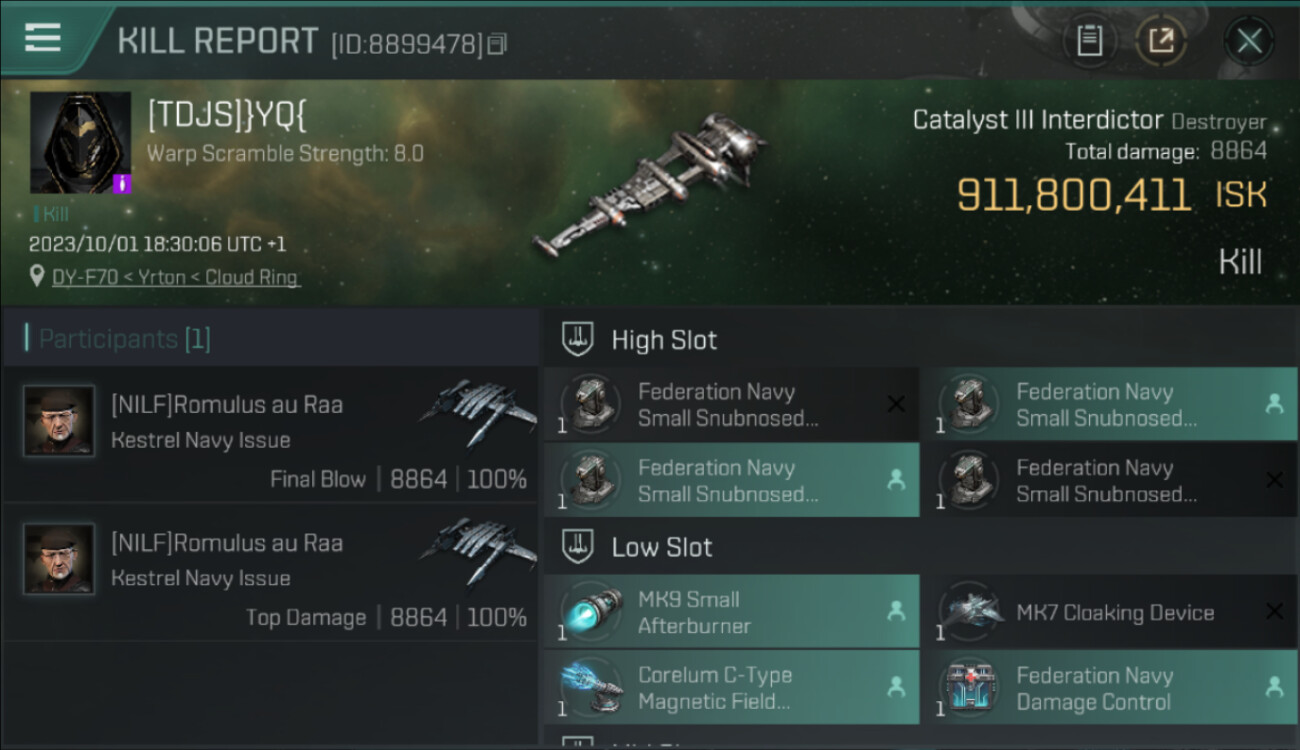
Task: Share the kill report externally
Action: tap(1161, 41)
